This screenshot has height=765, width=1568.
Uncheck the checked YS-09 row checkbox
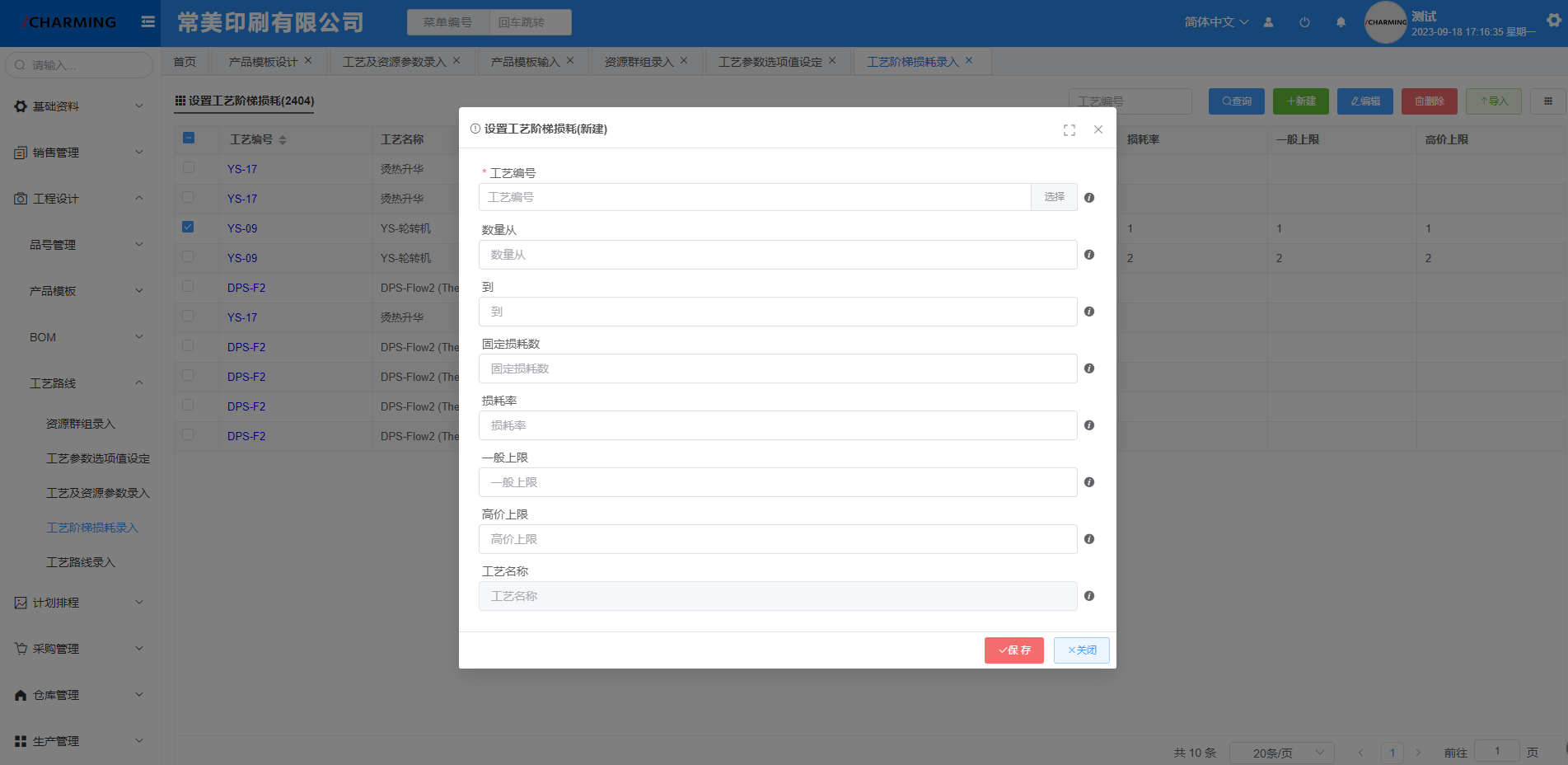(x=188, y=227)
